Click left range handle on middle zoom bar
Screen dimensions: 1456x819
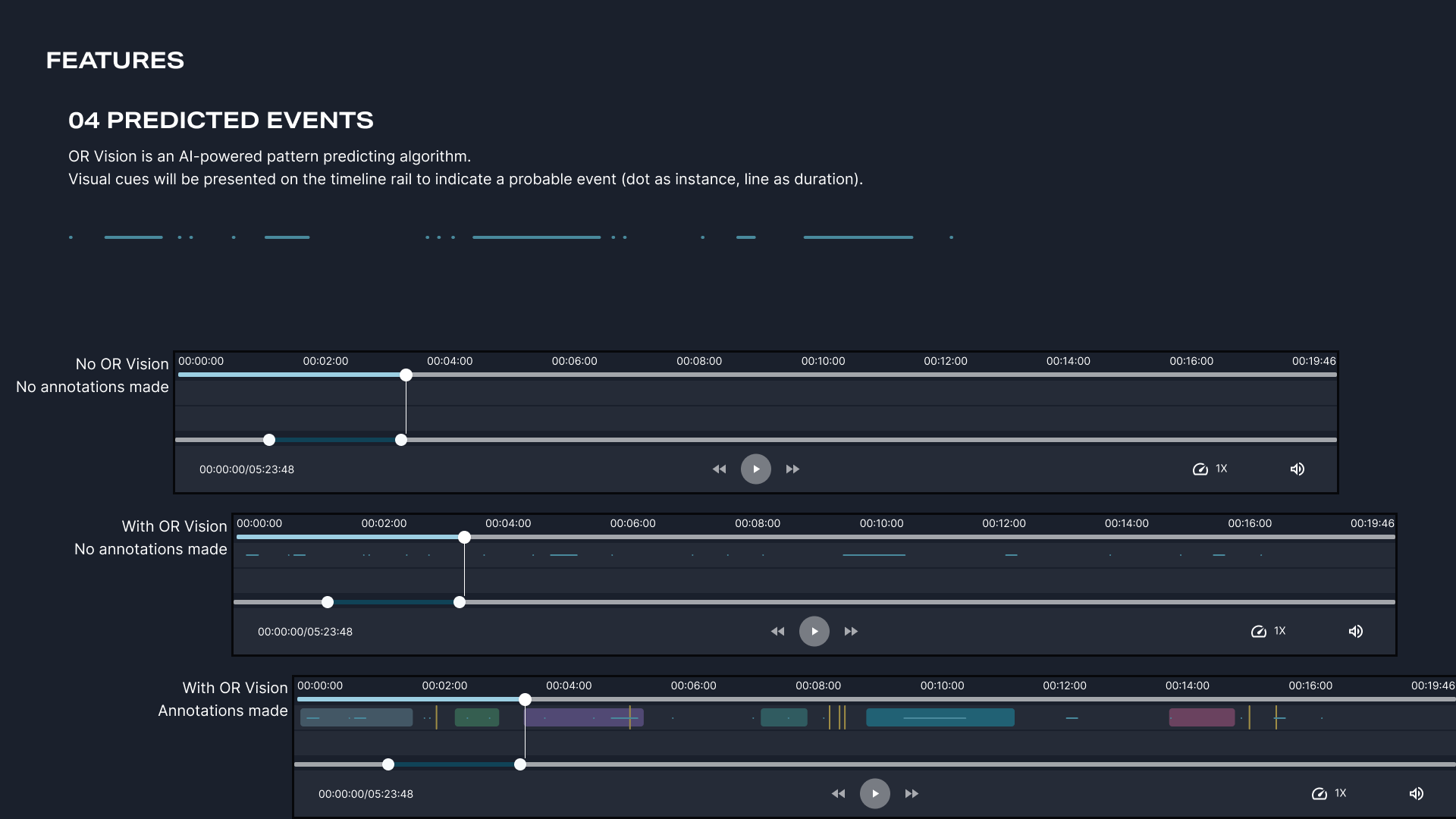[327, 602]
